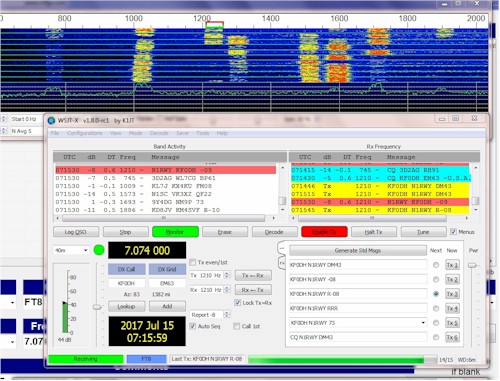500x381 pixels.
Task: Open the Configurations menu
Action: 85,133
